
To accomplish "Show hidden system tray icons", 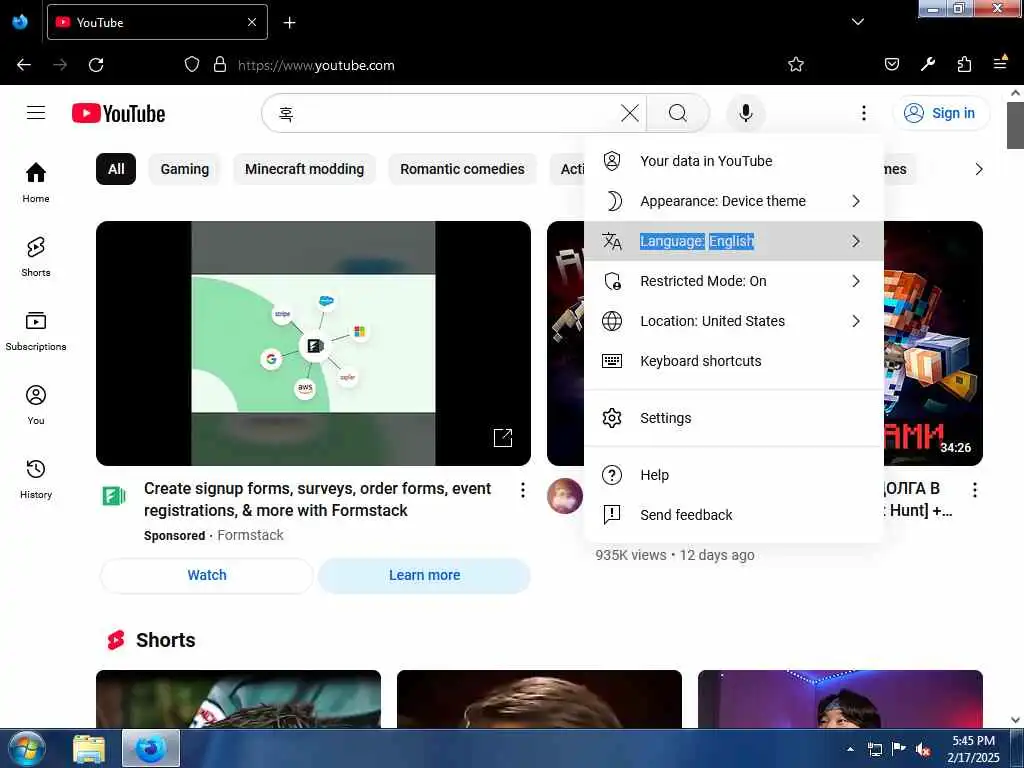I will point(850,749).
